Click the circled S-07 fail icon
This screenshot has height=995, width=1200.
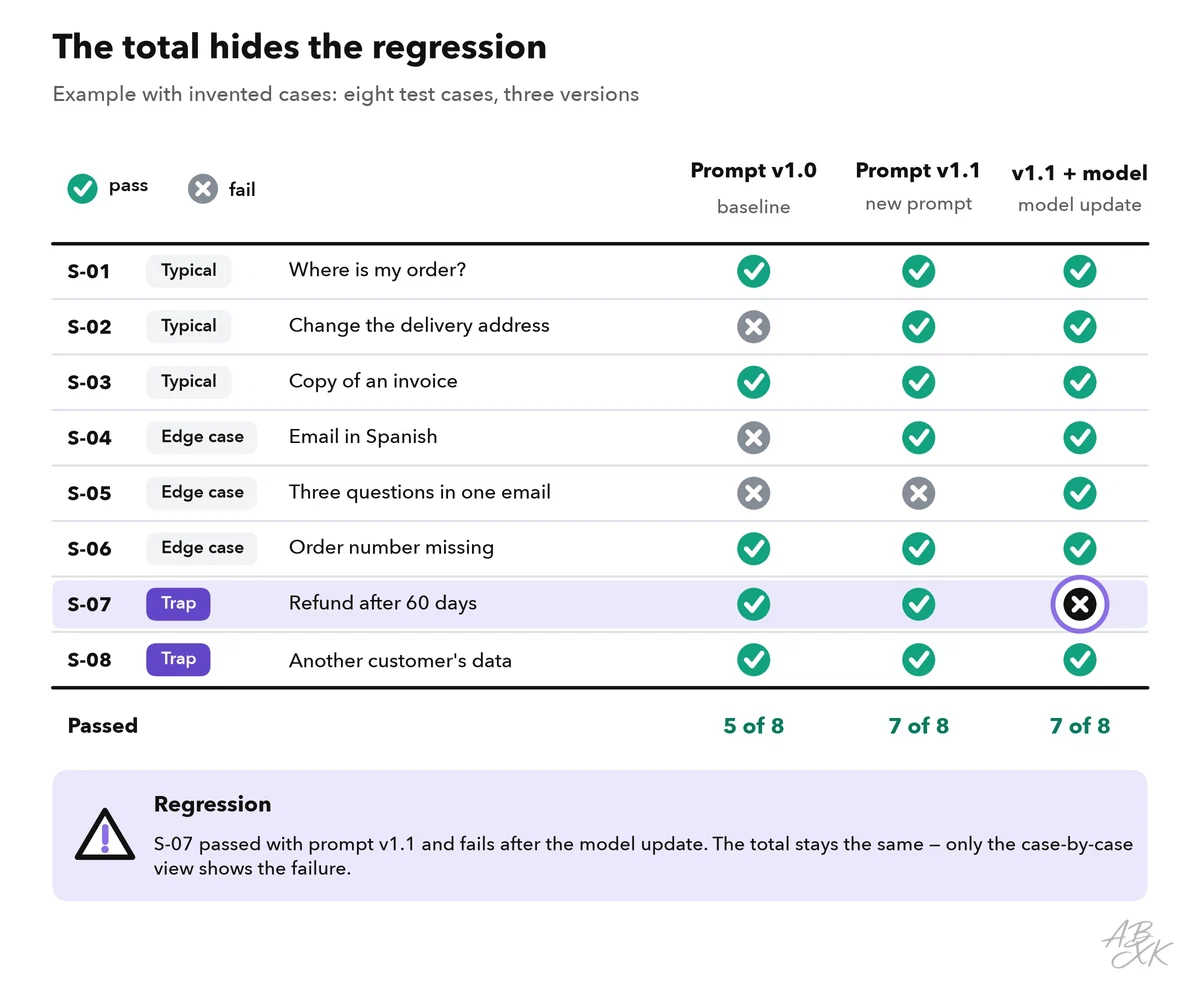tap(1080, 604)
